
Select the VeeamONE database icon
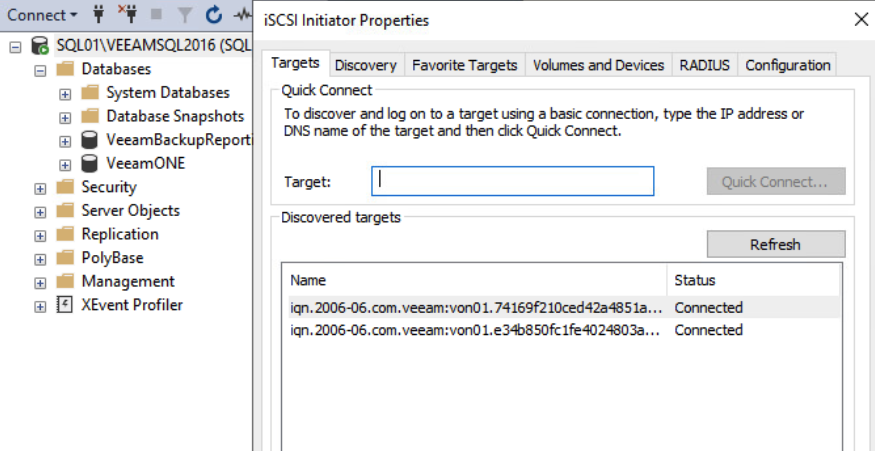(x=90, y=163)
